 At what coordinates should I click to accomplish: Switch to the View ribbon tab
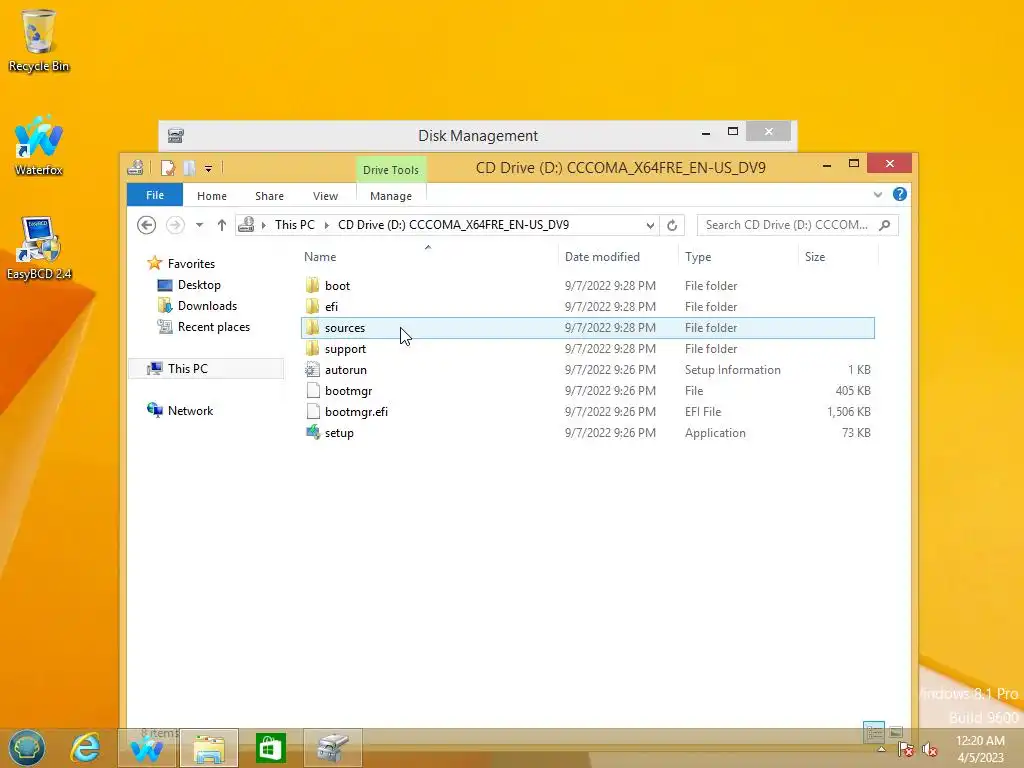click(325, 196)
